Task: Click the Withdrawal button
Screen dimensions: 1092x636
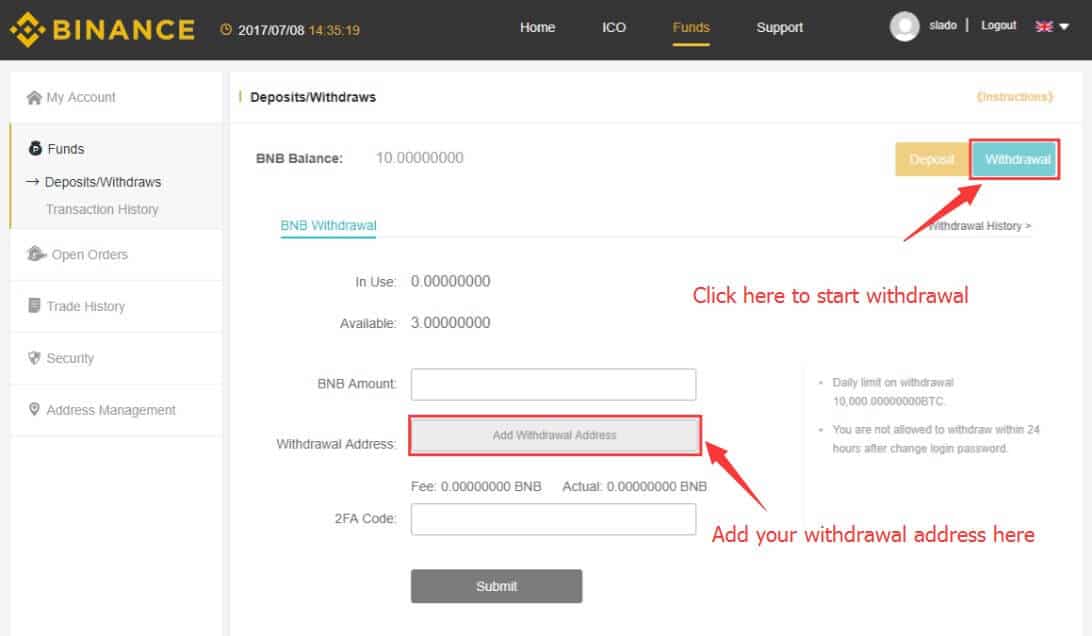Action: 1015,160
